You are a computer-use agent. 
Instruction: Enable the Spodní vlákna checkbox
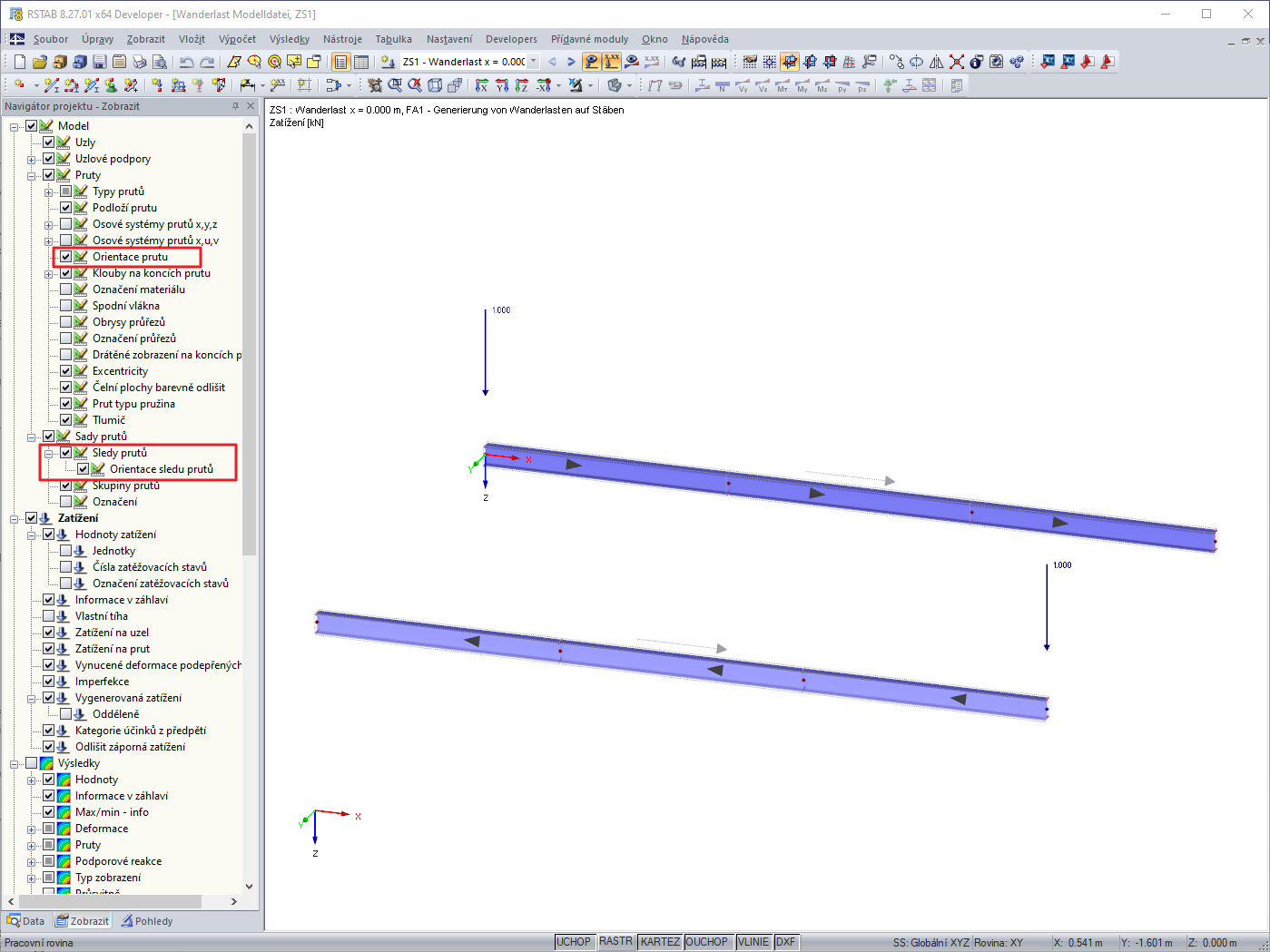point(66,306)
